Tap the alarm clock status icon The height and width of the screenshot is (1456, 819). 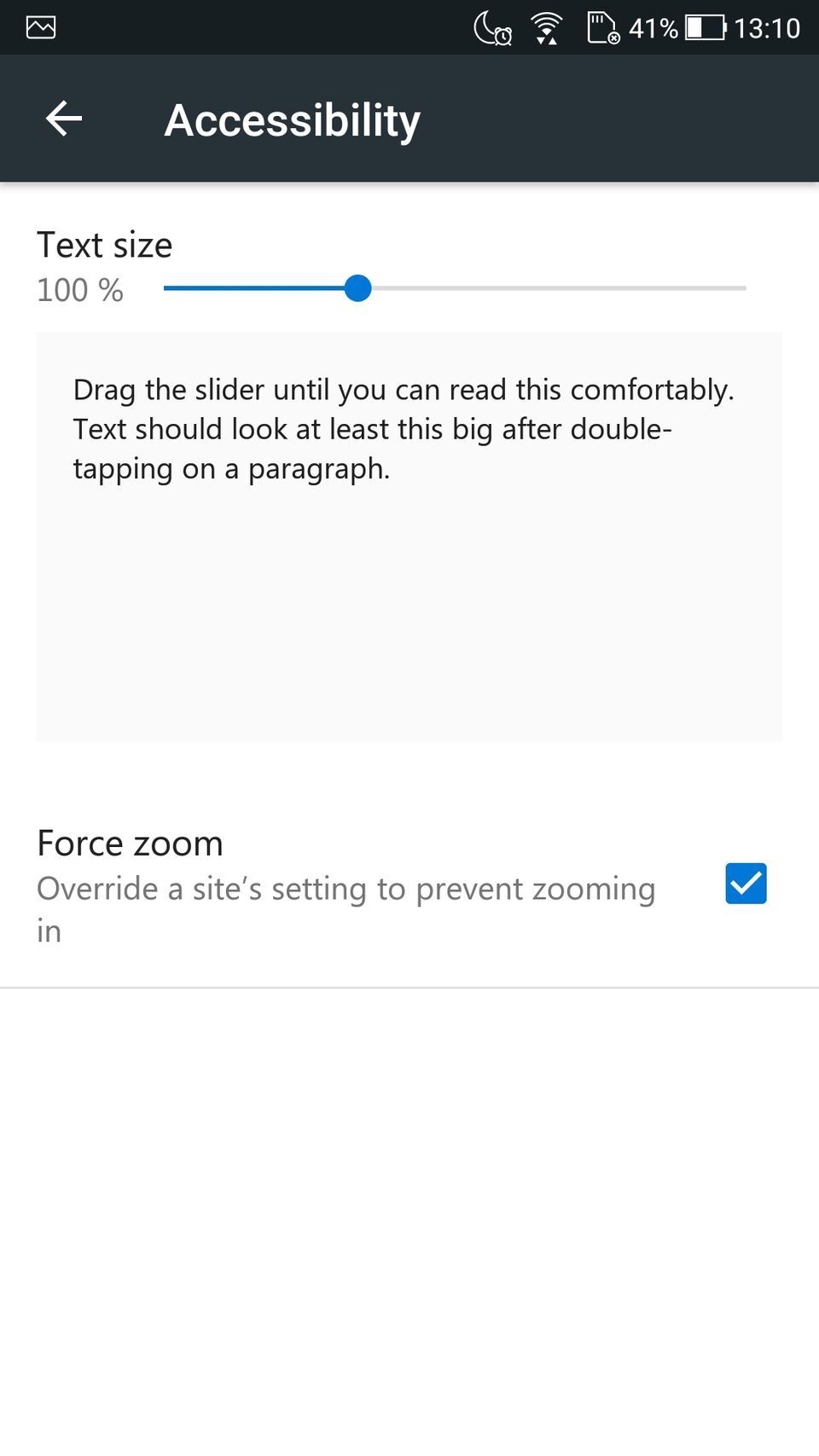point(502,34)
